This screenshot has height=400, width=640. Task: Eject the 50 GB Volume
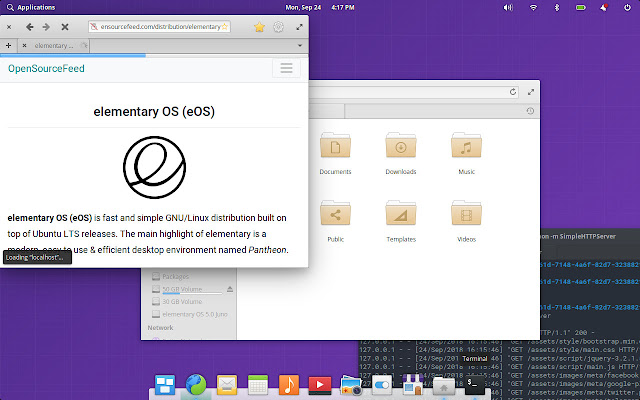230,289
